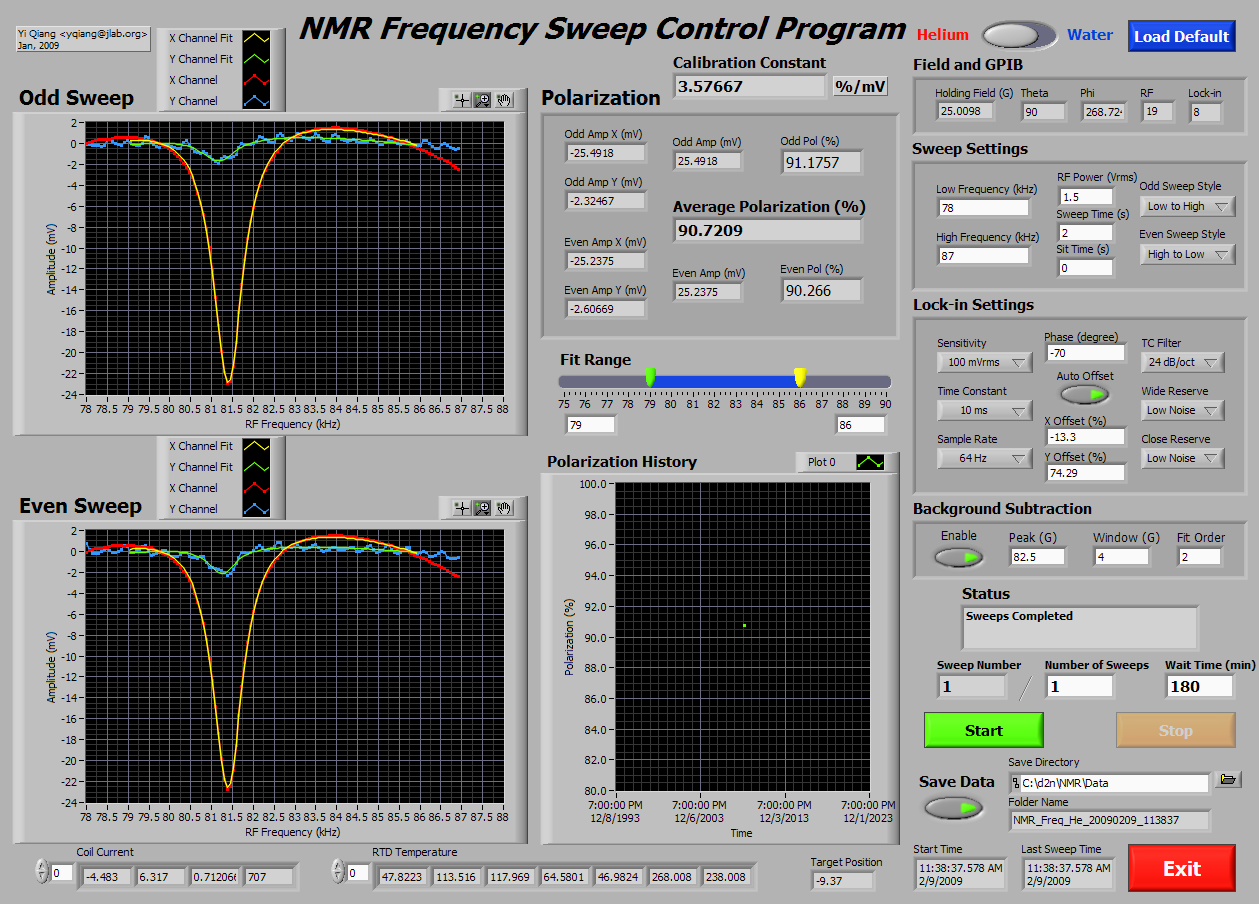Click Sit Time (s) input field
The height and width of the screenshot is (904, 1259).
(x=1085, y=268)
